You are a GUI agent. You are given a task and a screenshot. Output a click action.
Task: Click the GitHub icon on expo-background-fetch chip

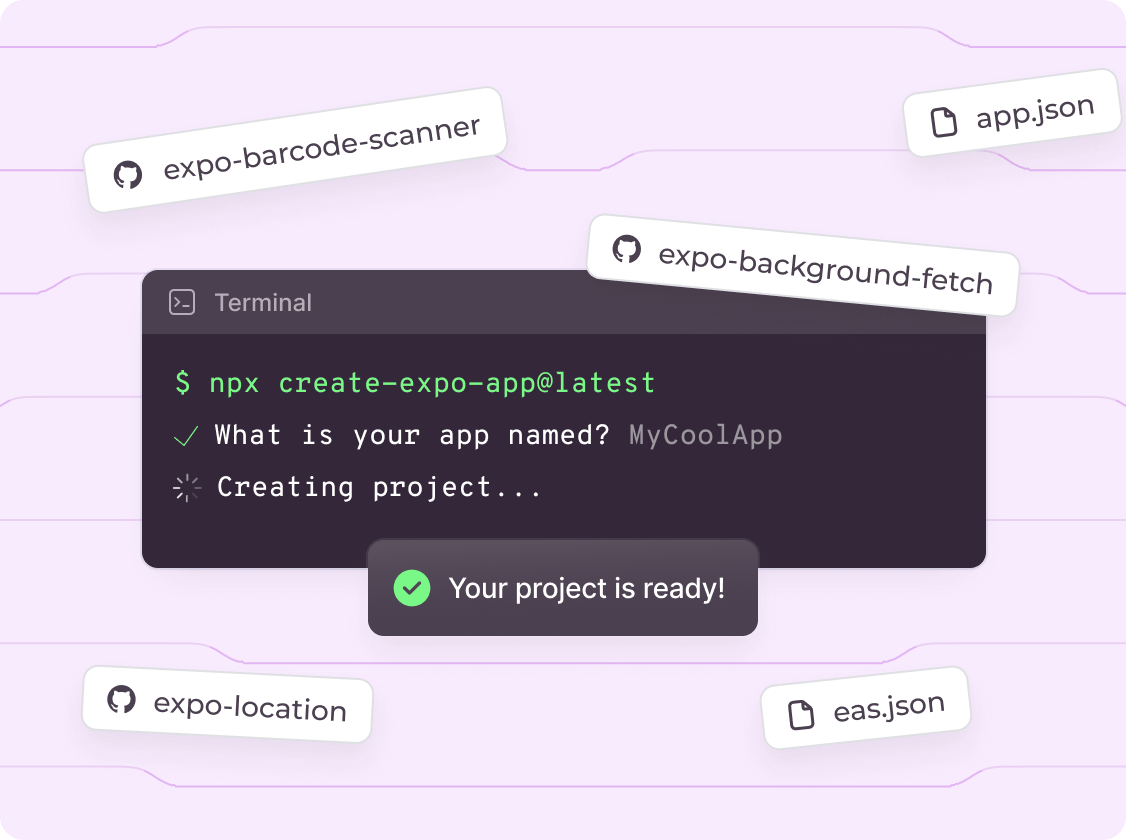626,248
